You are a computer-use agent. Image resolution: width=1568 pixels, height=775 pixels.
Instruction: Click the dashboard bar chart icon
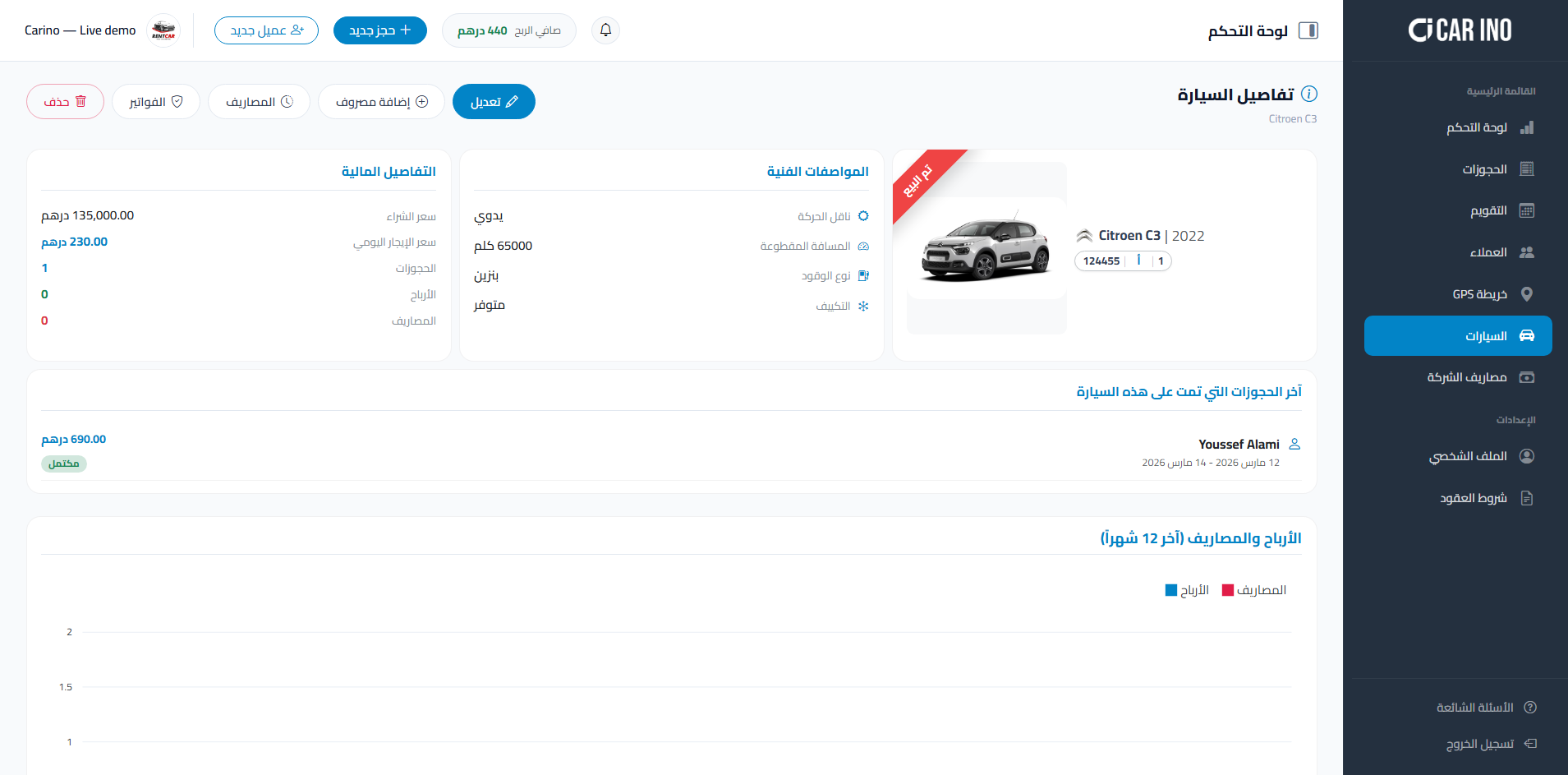[x=1527, y=127]
